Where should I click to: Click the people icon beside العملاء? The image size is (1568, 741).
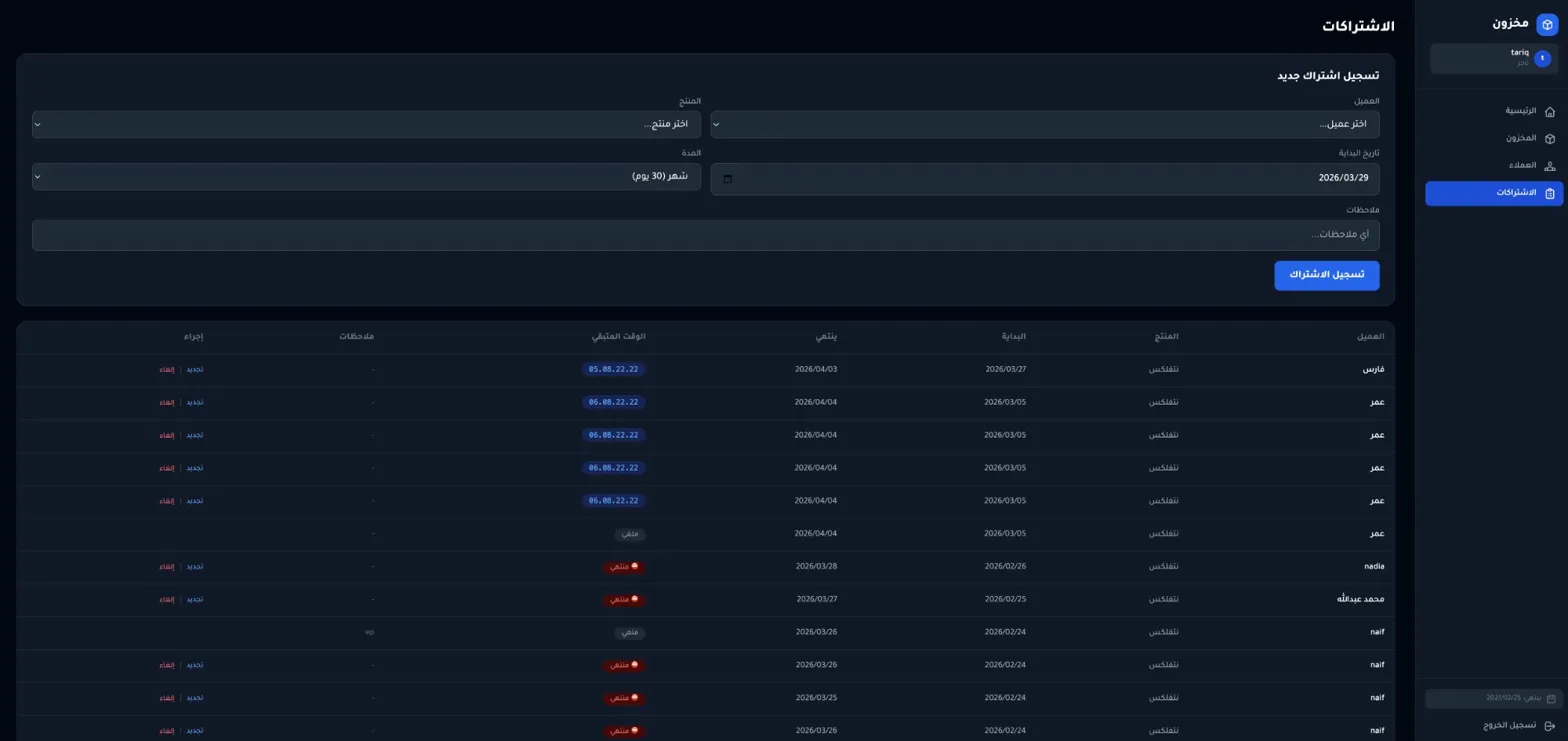(1550, 166)
